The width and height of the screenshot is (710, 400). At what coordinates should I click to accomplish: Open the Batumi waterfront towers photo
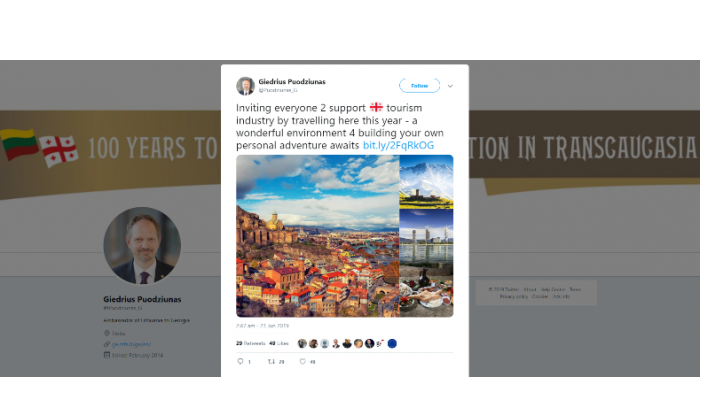tap(427, 236)
